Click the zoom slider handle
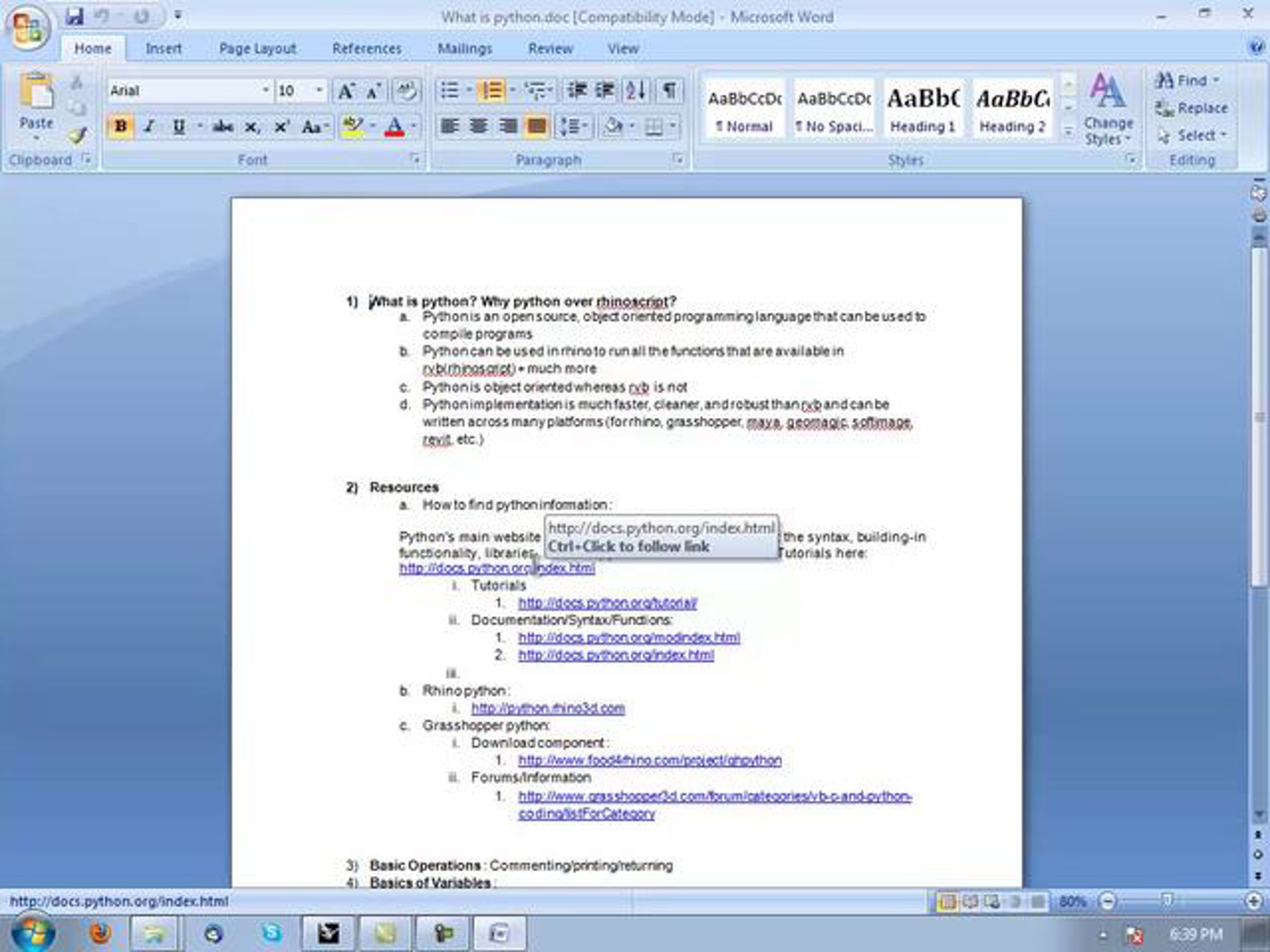Image resolution: width=1270 pixels, height=952 pixels. point(1167,900)
